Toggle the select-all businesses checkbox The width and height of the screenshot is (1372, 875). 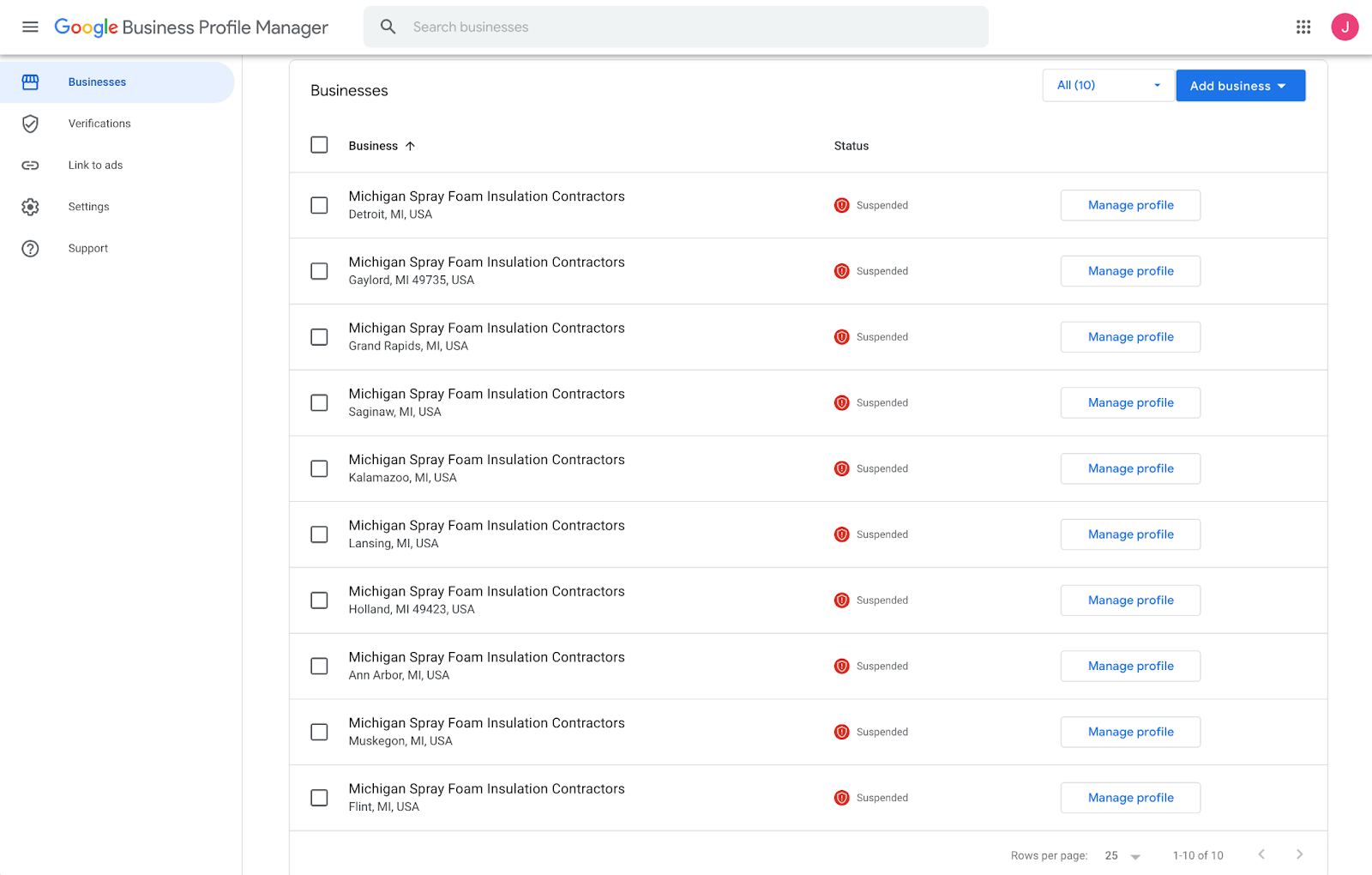[319, 145]
